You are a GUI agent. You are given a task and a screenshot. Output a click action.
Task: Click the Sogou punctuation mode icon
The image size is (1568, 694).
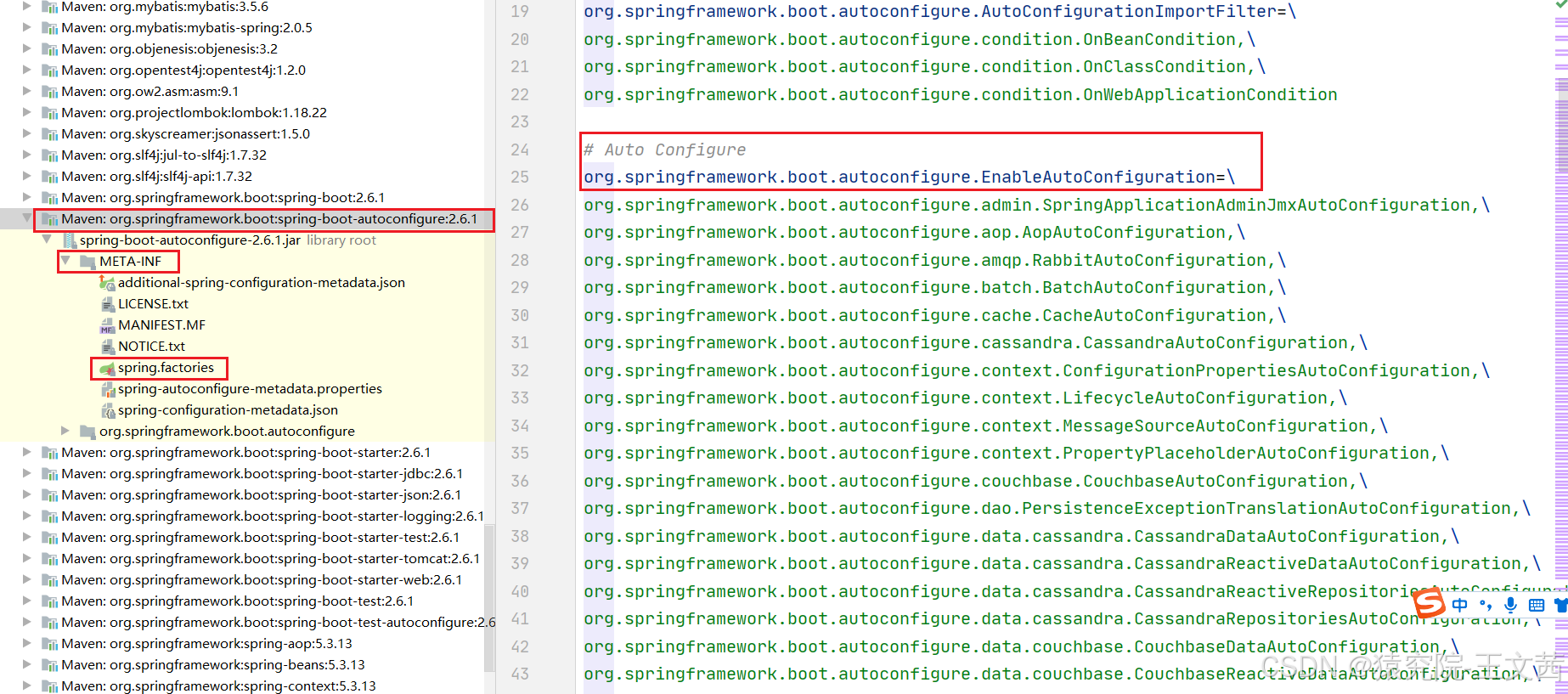click(1485, 605)
